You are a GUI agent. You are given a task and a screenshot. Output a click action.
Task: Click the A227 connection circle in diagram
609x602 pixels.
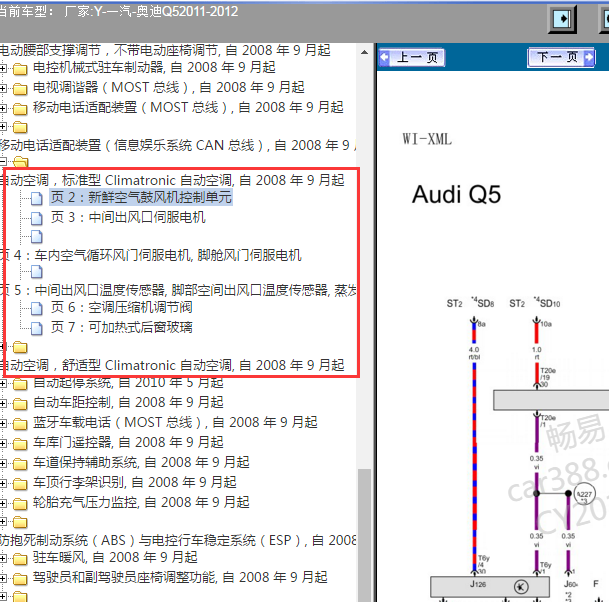584,494
